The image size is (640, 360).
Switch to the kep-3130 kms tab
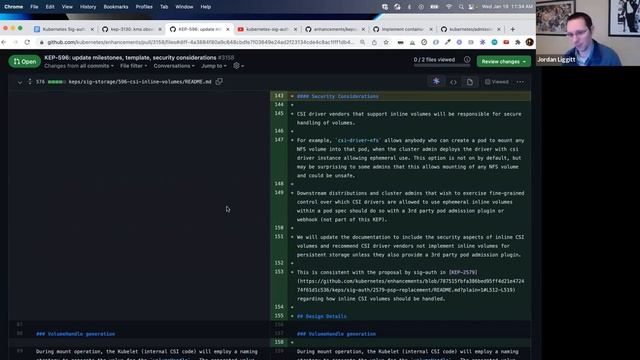(x=131, y=29)
